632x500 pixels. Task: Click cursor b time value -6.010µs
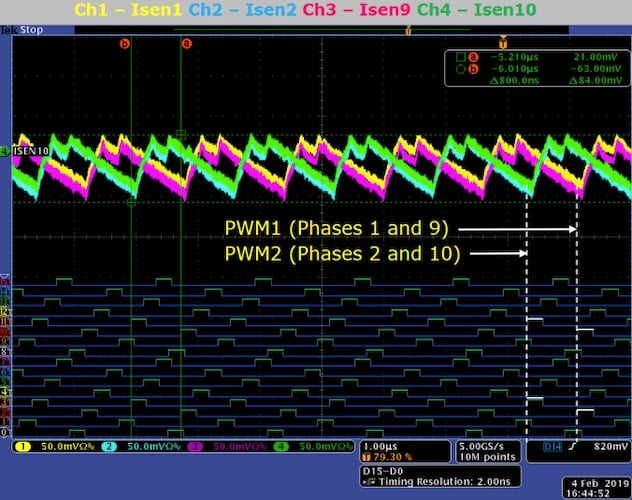tap(515, 69)
